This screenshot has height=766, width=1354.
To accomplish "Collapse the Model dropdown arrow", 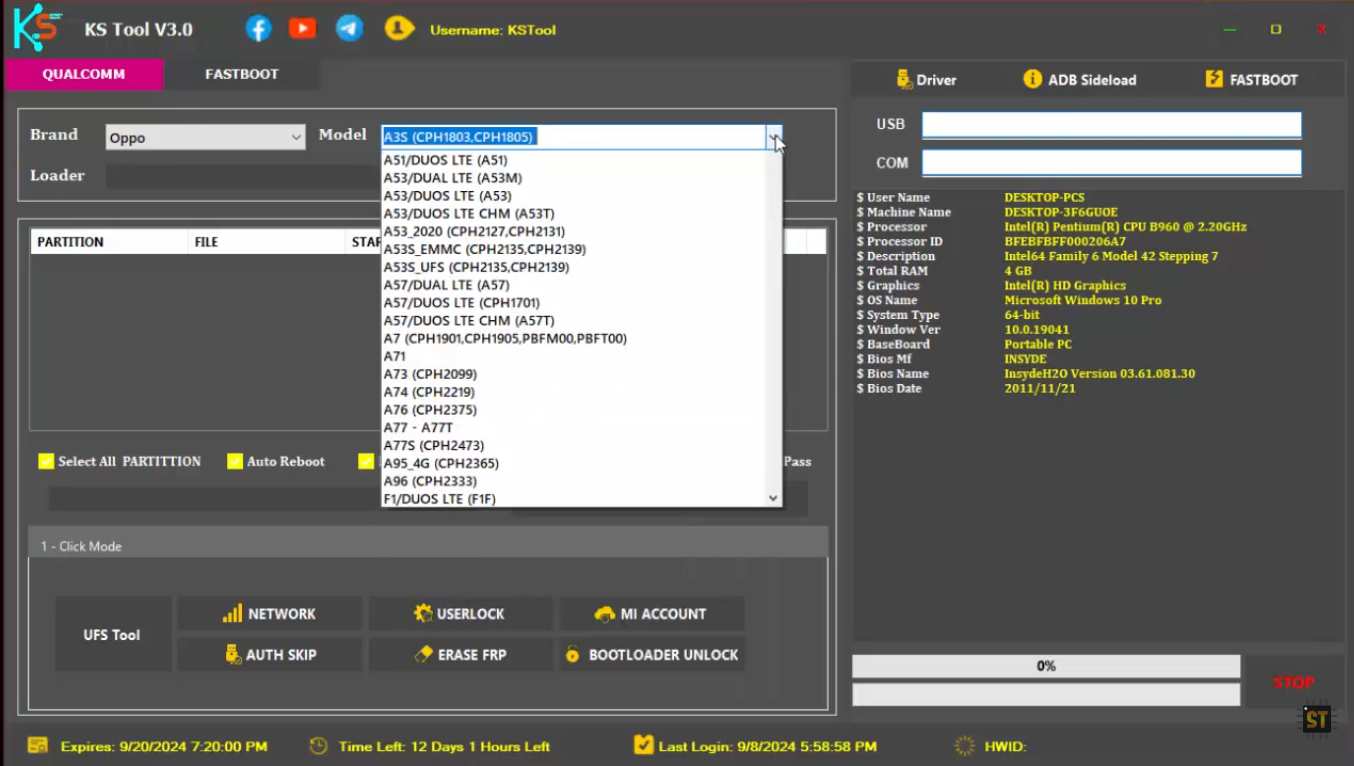I will (x=773, y=137).
